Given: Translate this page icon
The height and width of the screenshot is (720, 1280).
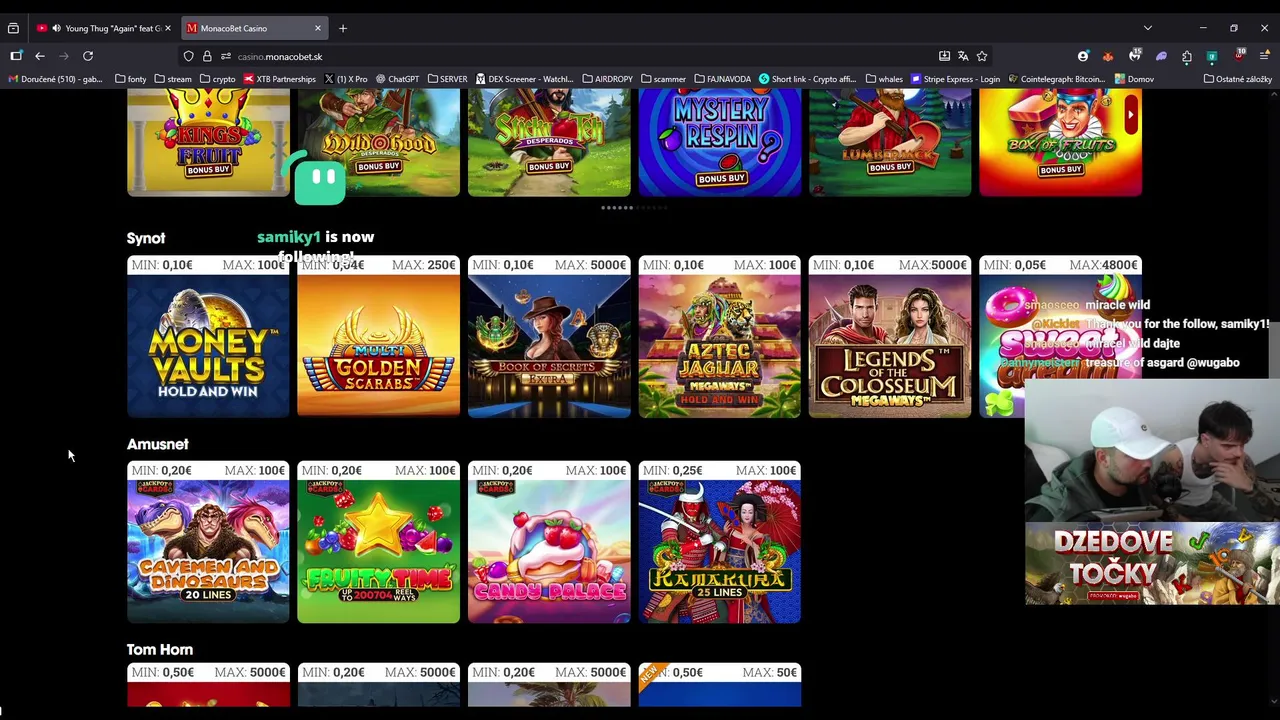Looking at the screenshot, I should [963, 56].
